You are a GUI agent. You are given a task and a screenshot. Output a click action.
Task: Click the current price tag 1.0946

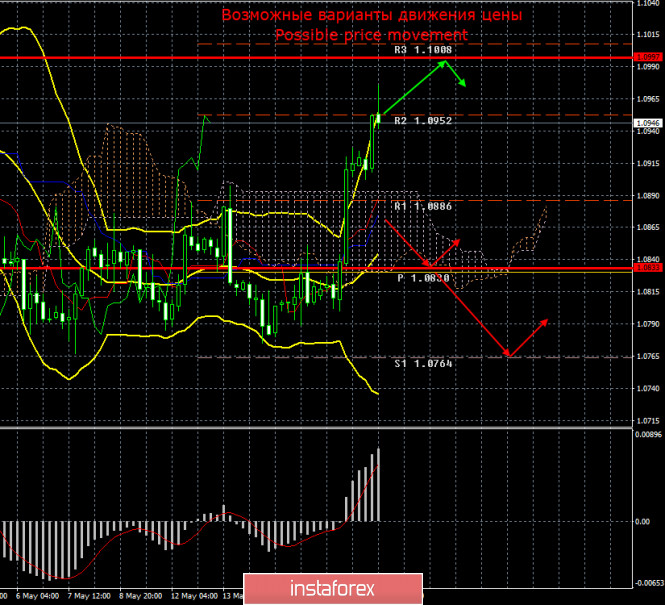pos(648,123)
